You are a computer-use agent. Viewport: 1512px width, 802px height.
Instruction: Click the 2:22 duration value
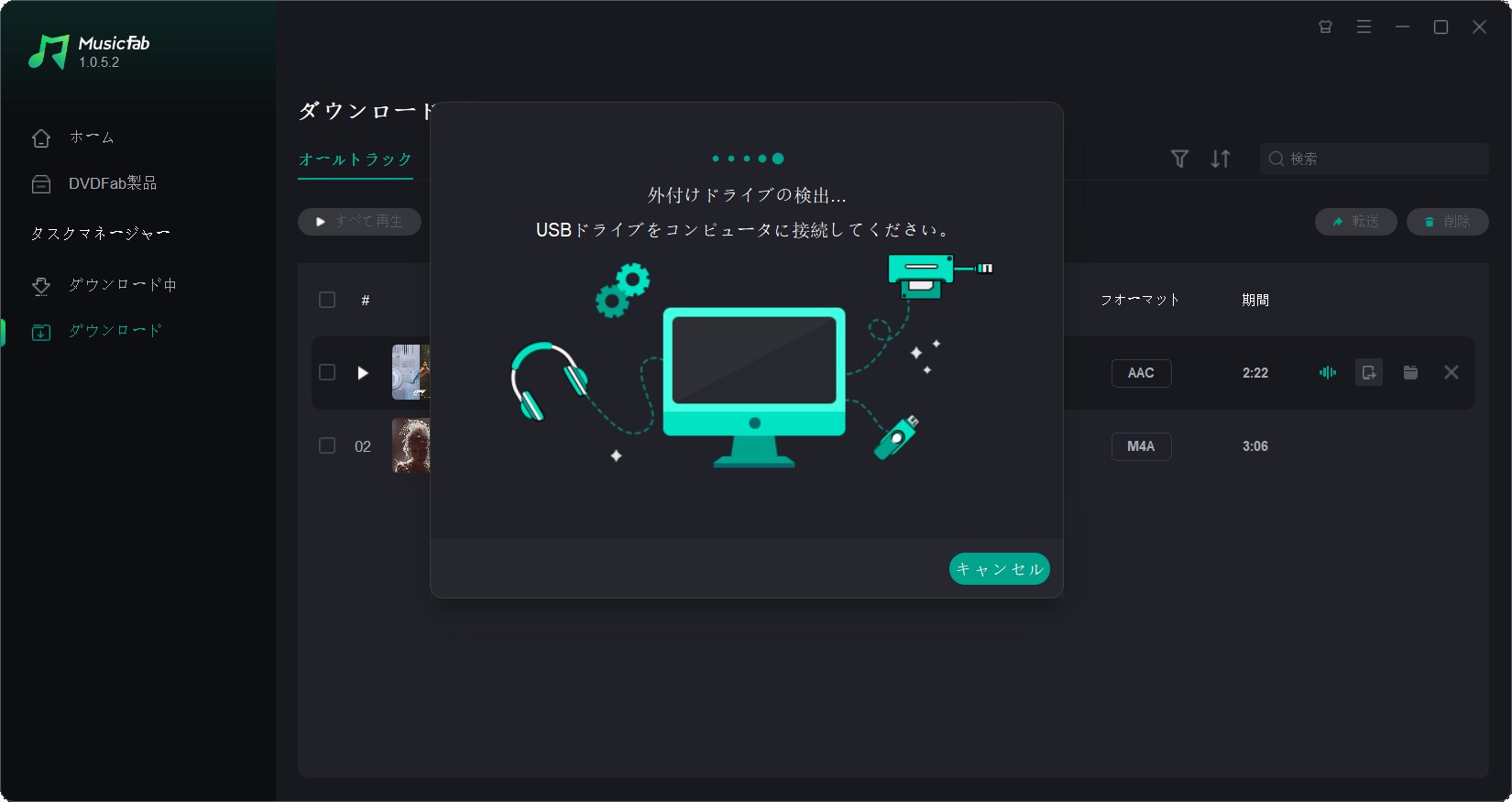tap(1255, 373)
